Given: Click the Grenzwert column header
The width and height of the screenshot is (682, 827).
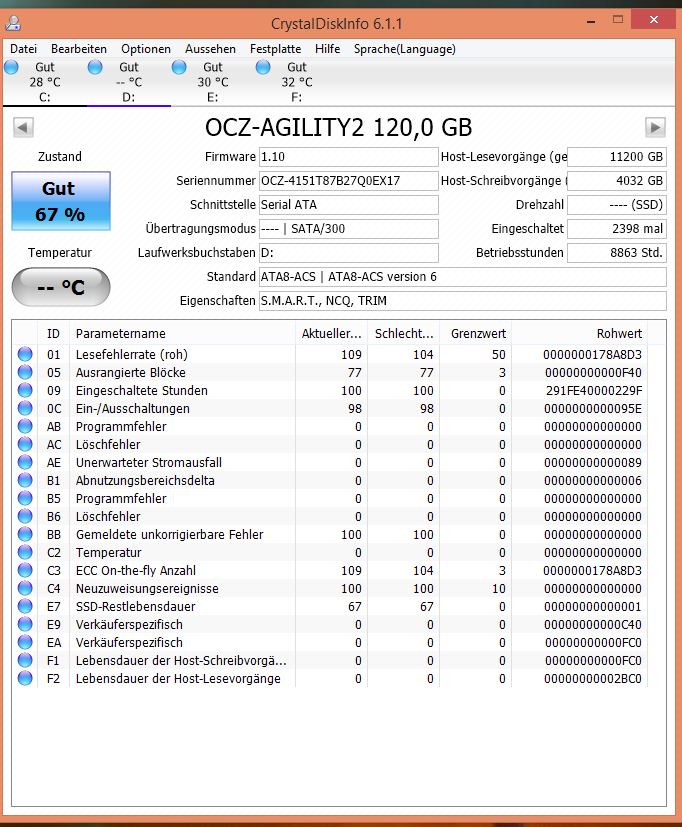Looking at the screenshot, I should (x=475, y=333).
